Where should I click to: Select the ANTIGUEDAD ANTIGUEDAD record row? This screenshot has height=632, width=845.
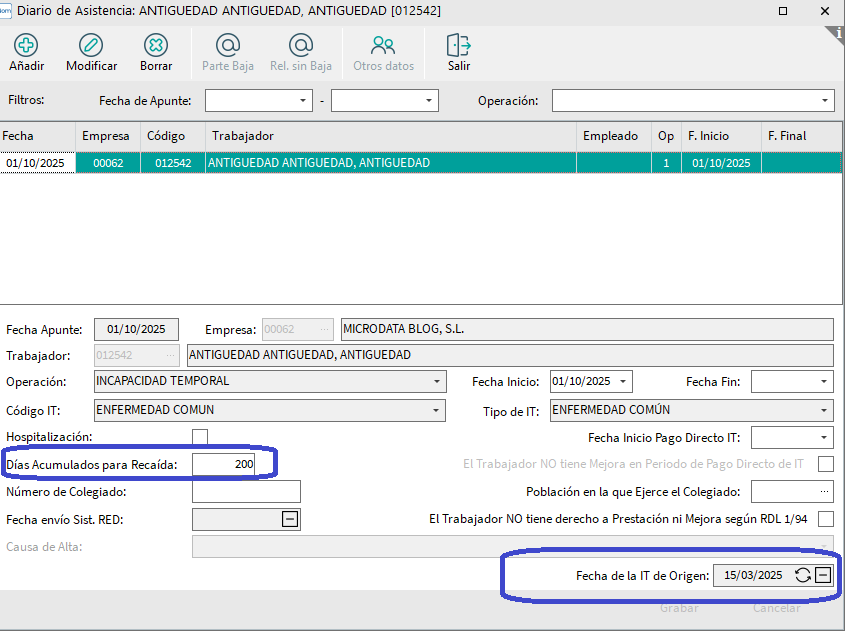coord(390,163)
